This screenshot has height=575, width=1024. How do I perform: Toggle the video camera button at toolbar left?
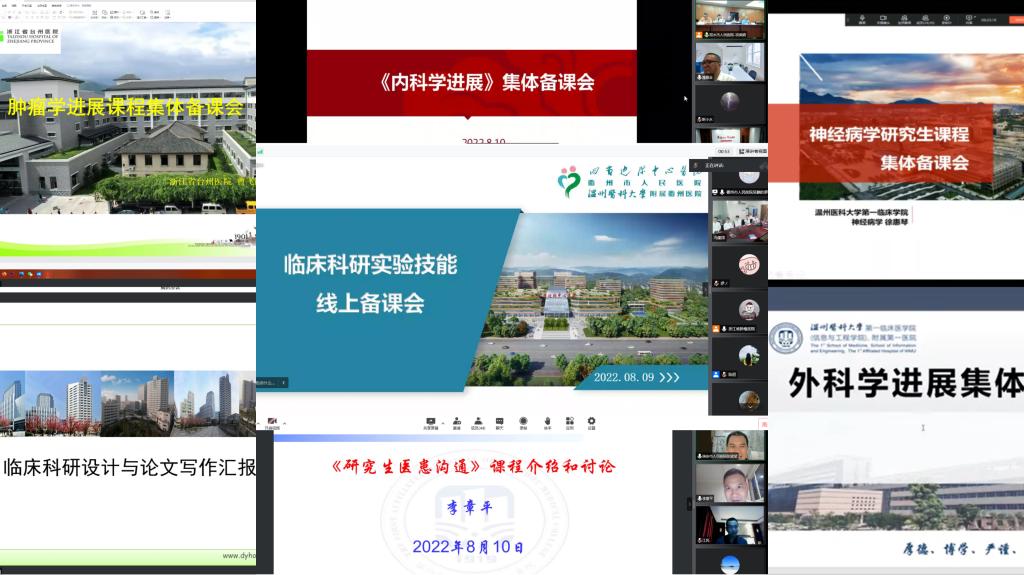point(272,422)
